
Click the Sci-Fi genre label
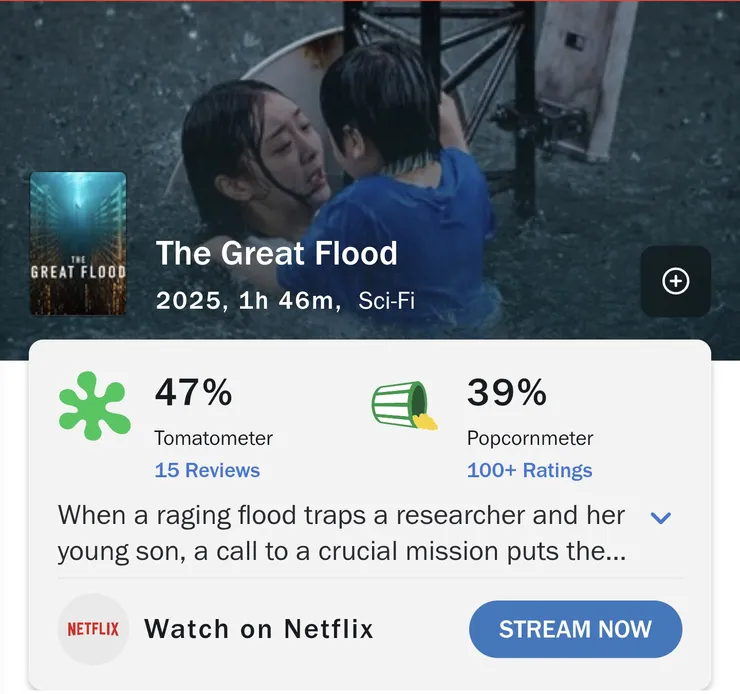[x=386, y=300]
